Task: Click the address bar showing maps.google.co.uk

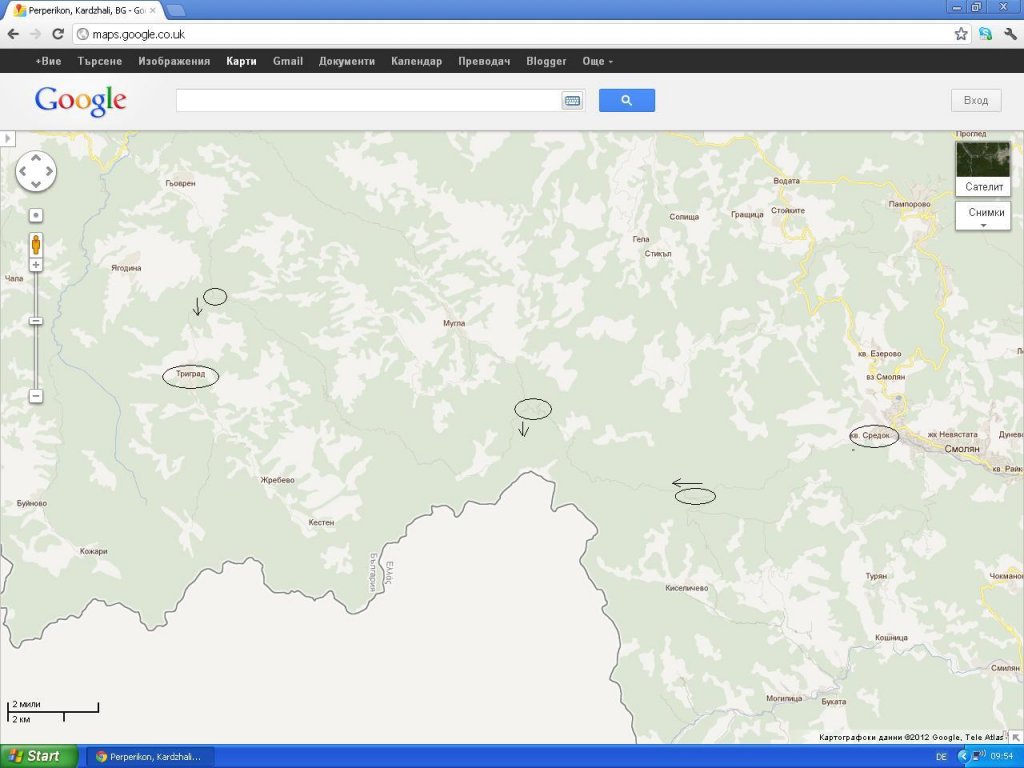Action: (514, 34)
